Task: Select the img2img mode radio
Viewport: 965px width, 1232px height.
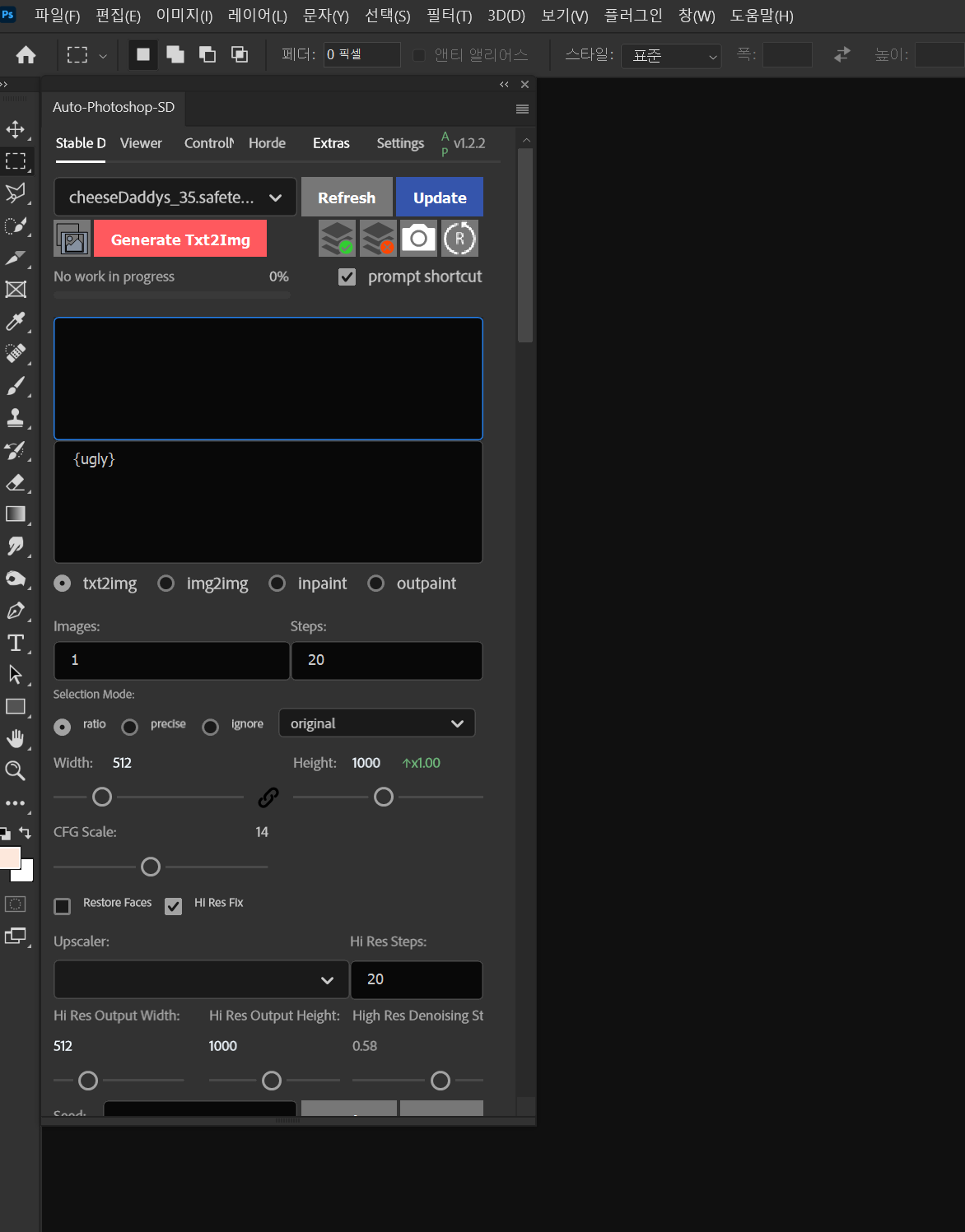Action: (165, 583)
